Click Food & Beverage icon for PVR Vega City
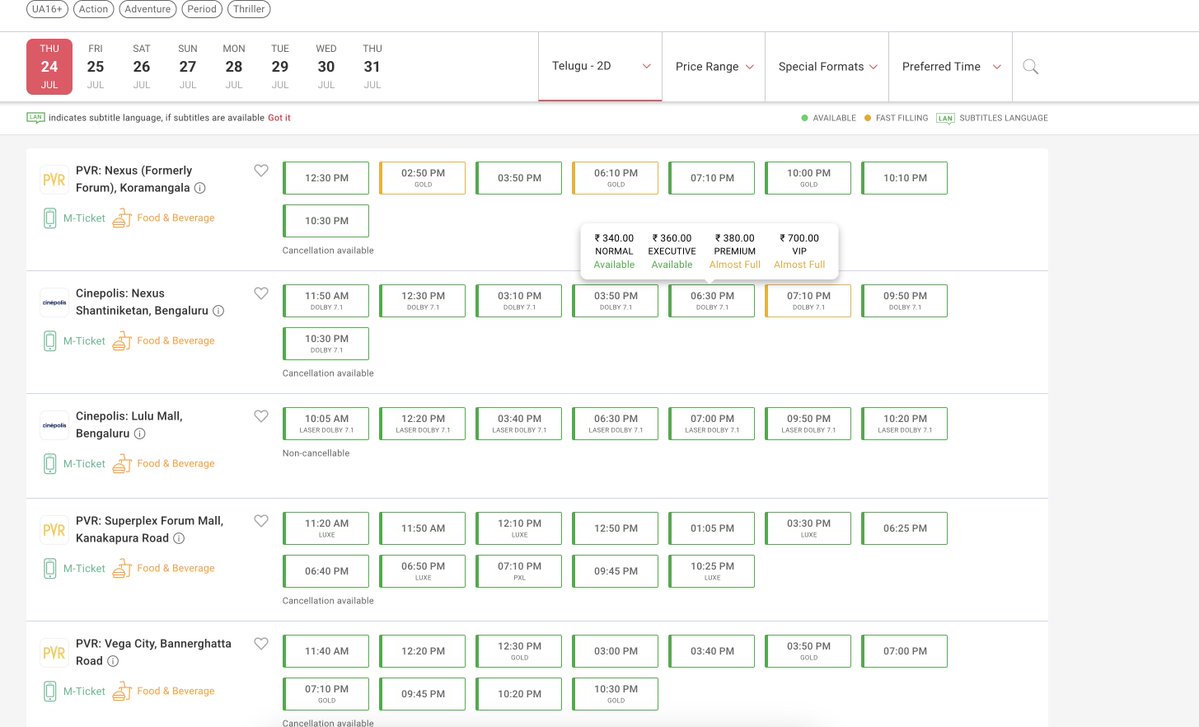This screenshot has height=727, width=1199. [x=122, y=691]
